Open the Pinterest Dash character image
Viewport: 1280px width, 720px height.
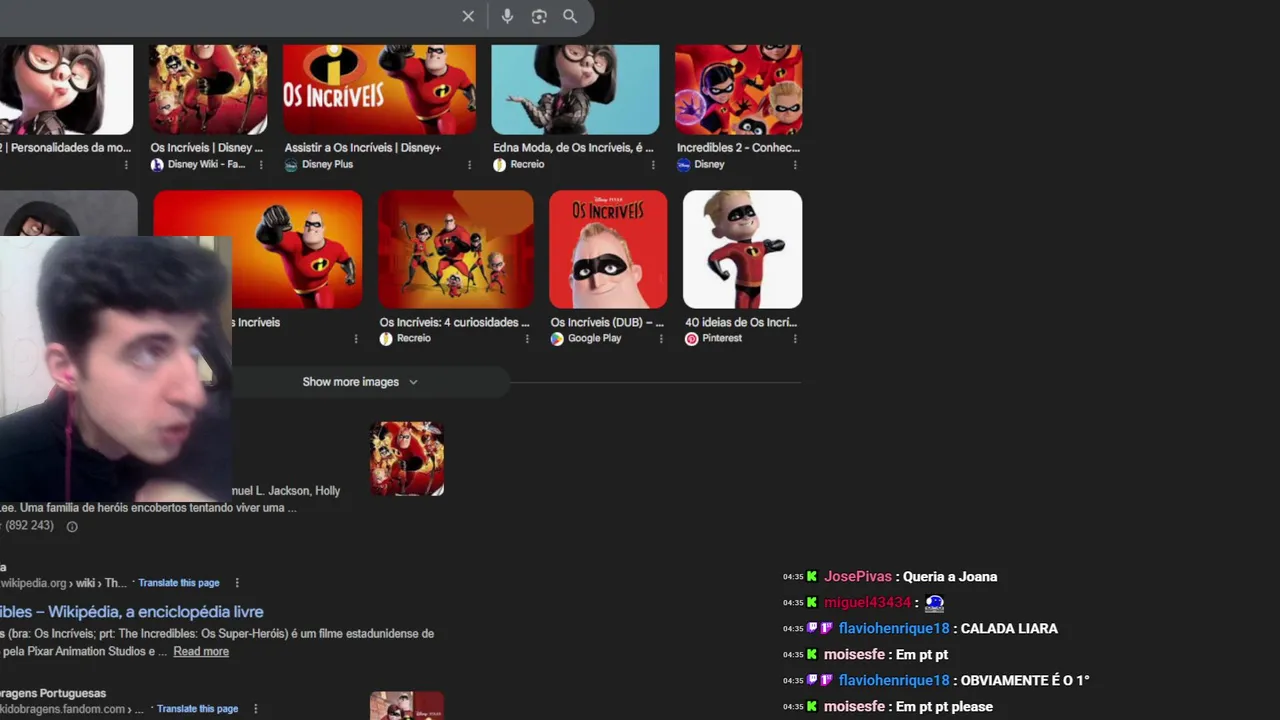(x=742, y=249)
